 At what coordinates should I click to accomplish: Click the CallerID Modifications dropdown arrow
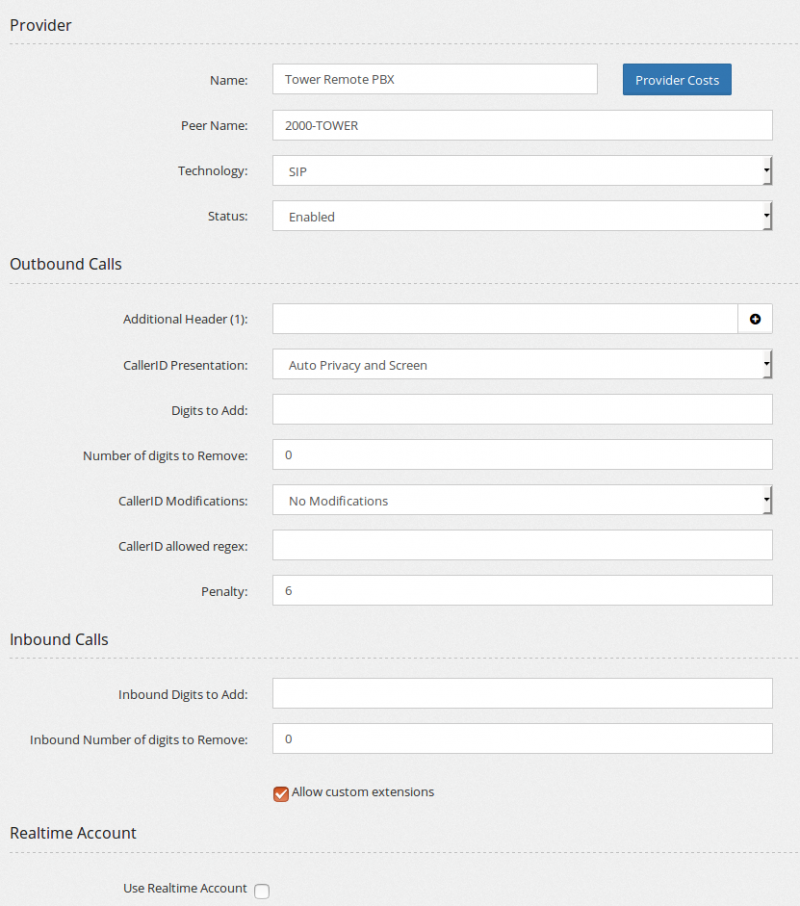point(766,500)
